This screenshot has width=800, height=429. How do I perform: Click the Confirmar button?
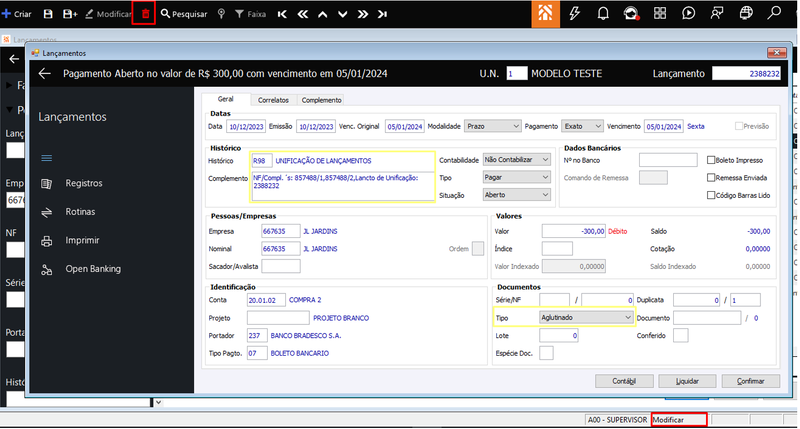(x=751, y=381)
